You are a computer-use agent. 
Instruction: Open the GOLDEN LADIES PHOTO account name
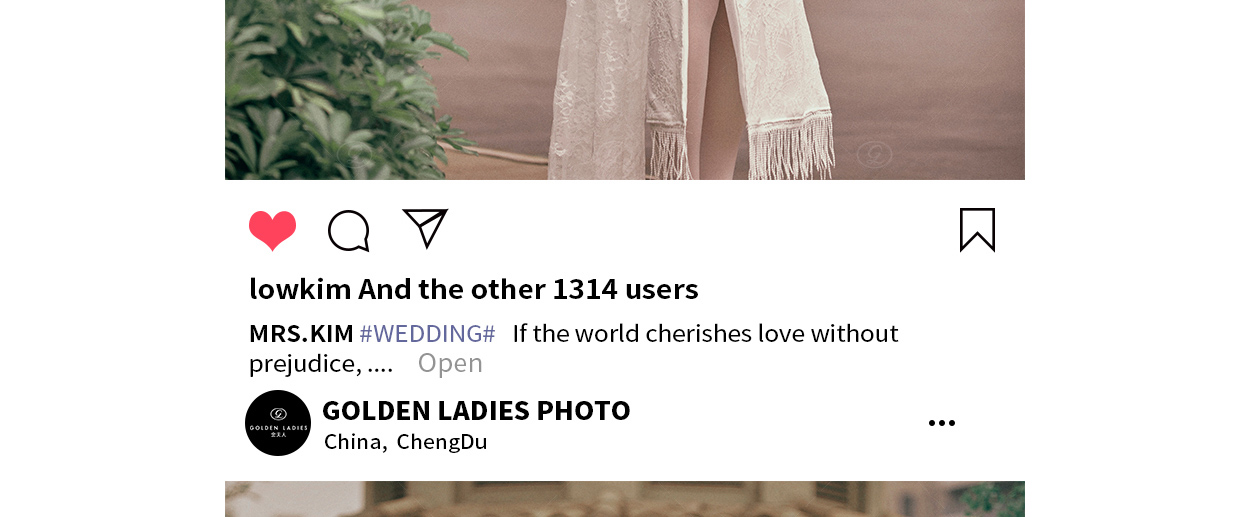[476, 410]
